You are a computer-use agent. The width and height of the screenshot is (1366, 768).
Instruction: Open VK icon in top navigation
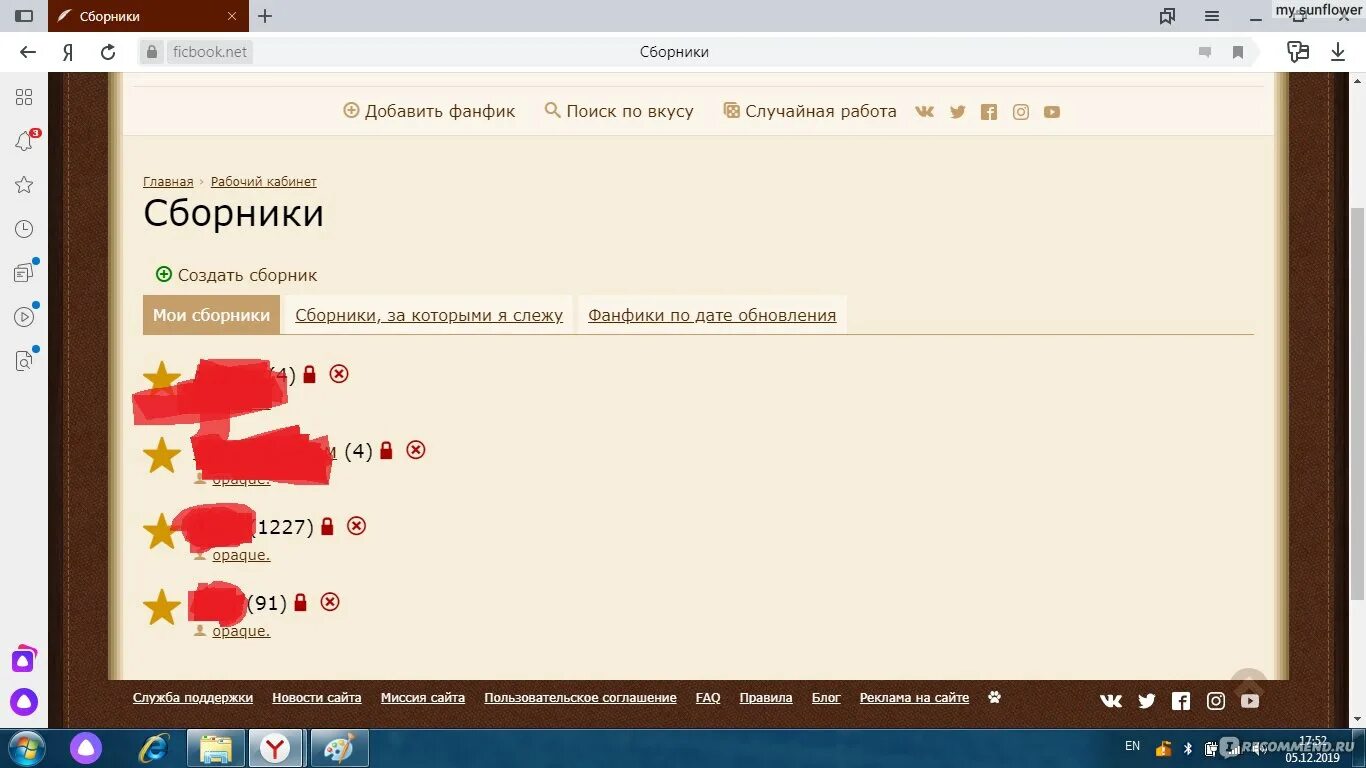(x=925, y=112)
